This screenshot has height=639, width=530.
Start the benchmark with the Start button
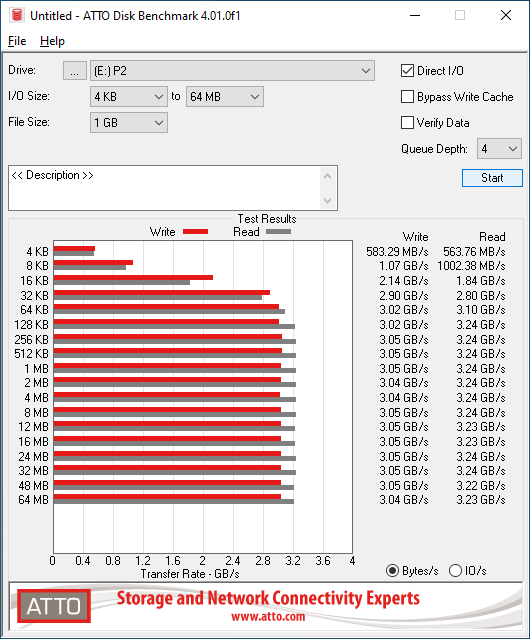pos(492,178)
